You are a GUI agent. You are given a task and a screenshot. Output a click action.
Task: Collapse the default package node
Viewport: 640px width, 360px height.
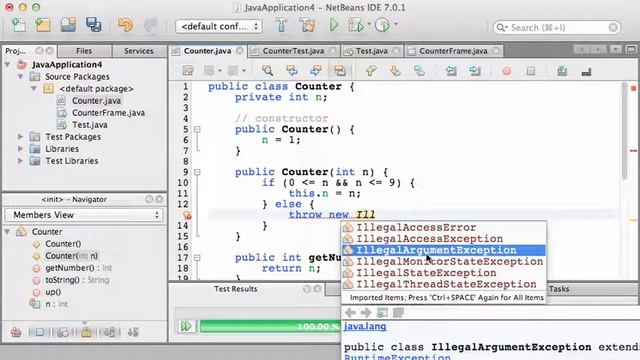(34, 89)
